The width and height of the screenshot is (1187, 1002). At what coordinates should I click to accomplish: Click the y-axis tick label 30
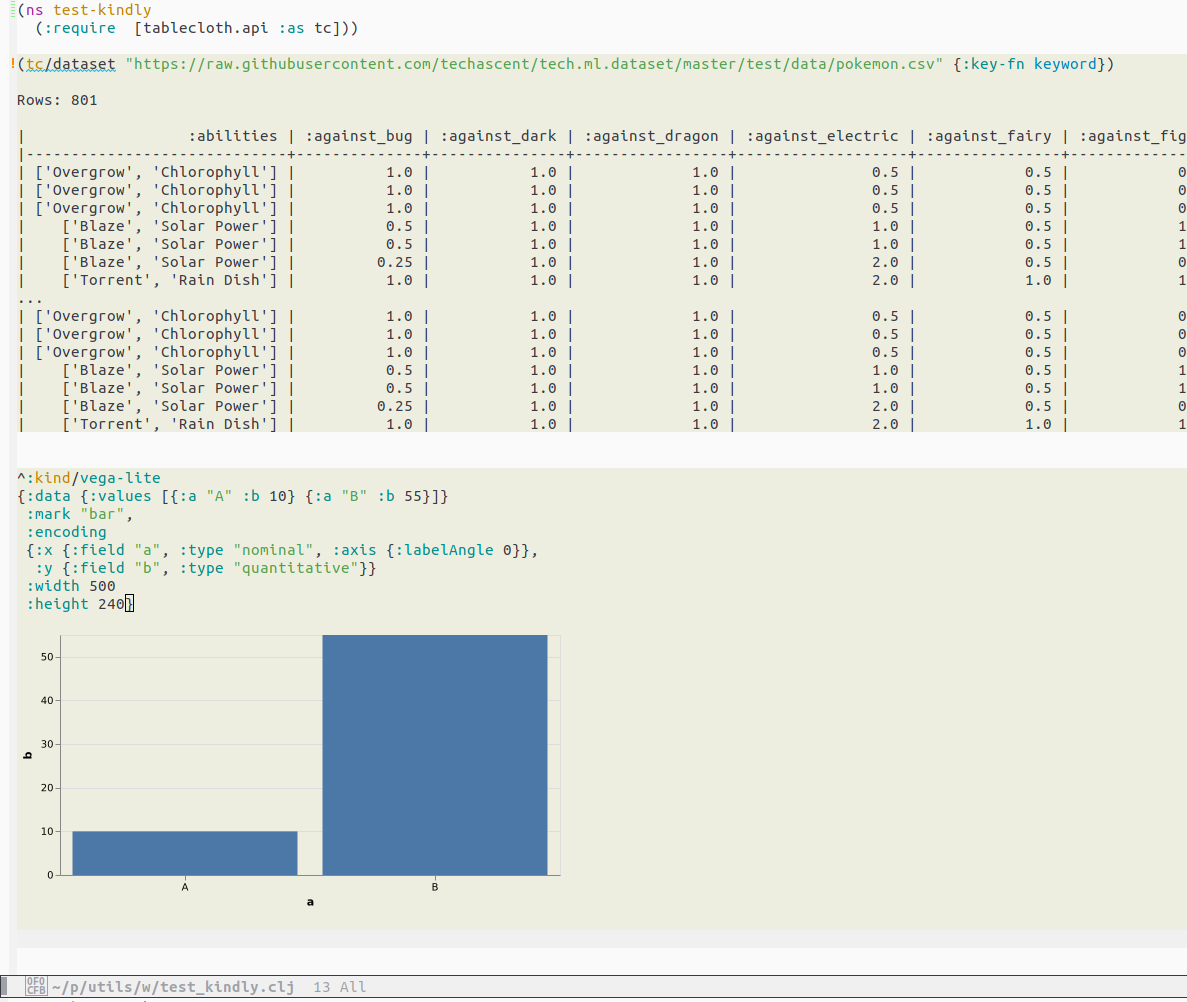[47, 744]
